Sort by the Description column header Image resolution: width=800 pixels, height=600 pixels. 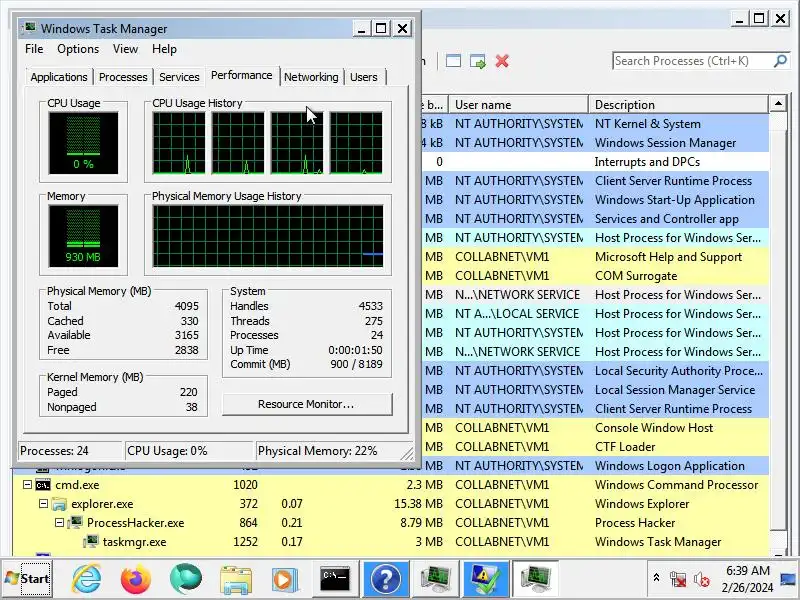pos(679,105)
